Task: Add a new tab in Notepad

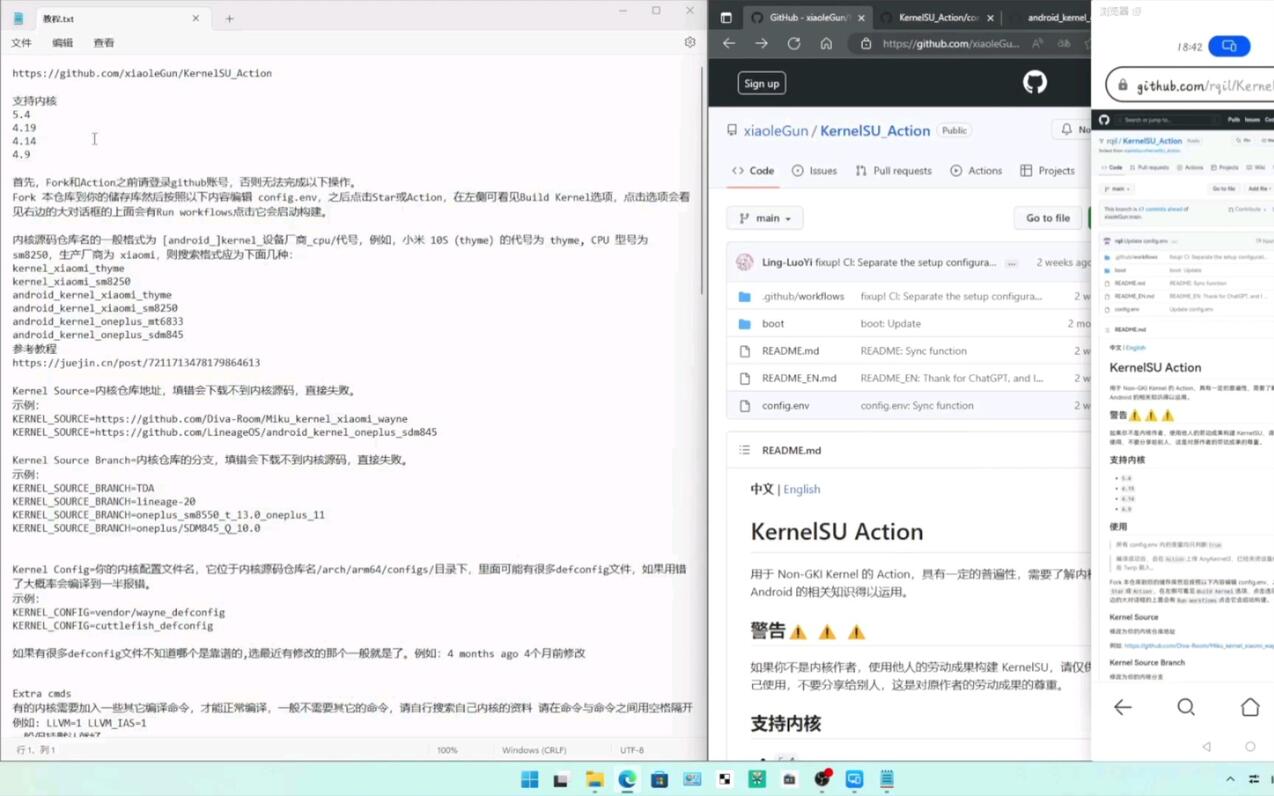Action: (x=229, y=18)
